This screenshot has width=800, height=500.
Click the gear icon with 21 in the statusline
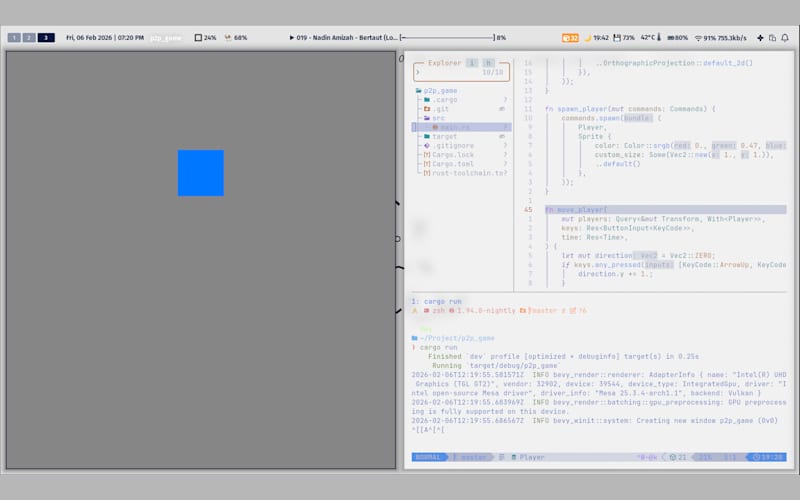678,457
